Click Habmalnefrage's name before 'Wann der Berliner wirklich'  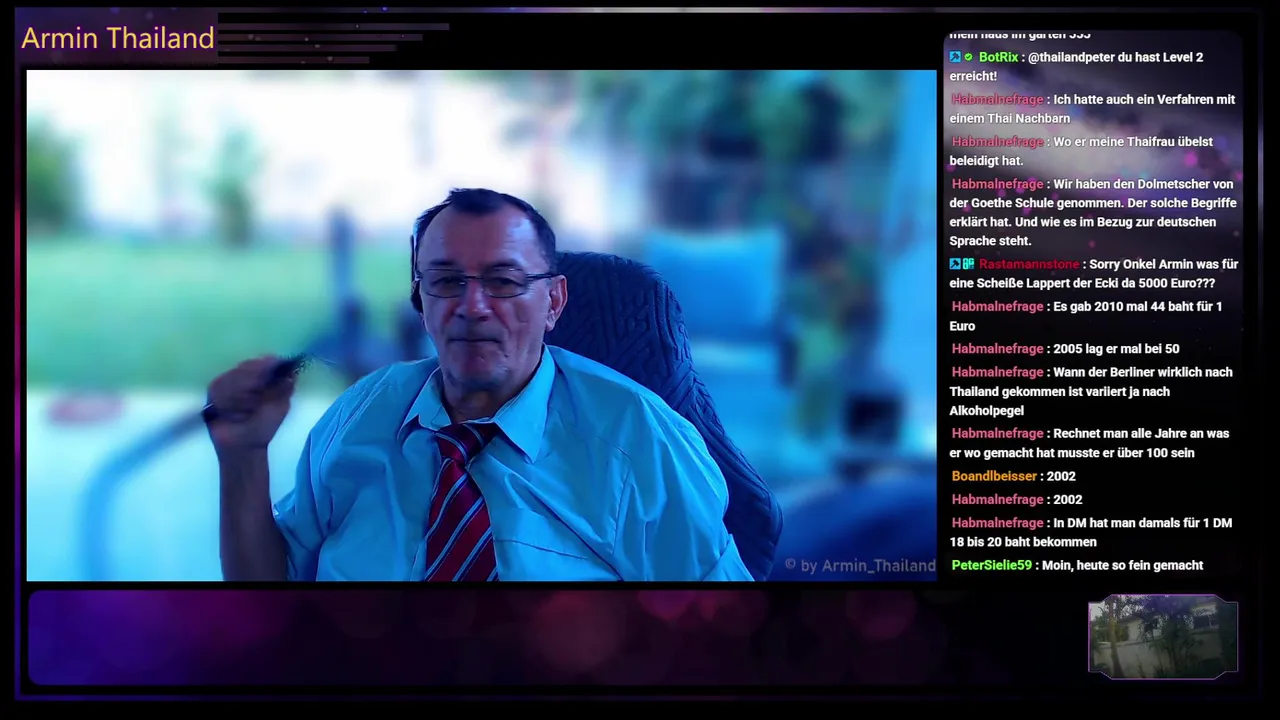click(997, 372)
